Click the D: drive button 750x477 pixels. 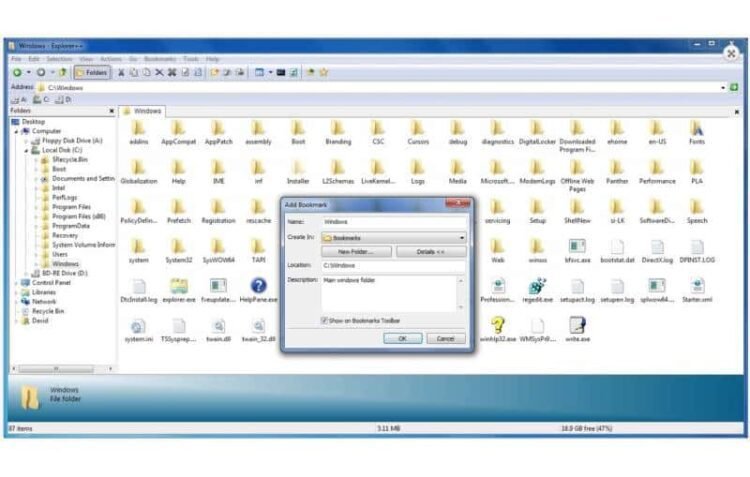(63, 100)
